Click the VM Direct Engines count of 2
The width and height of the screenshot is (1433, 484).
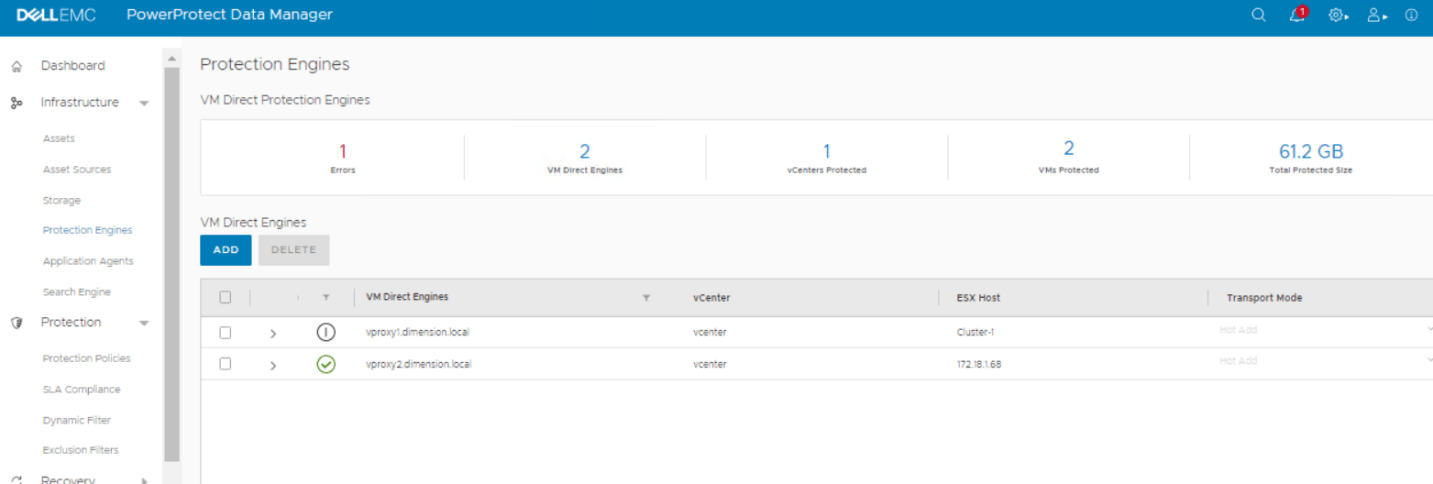click(x=585, y=152)
